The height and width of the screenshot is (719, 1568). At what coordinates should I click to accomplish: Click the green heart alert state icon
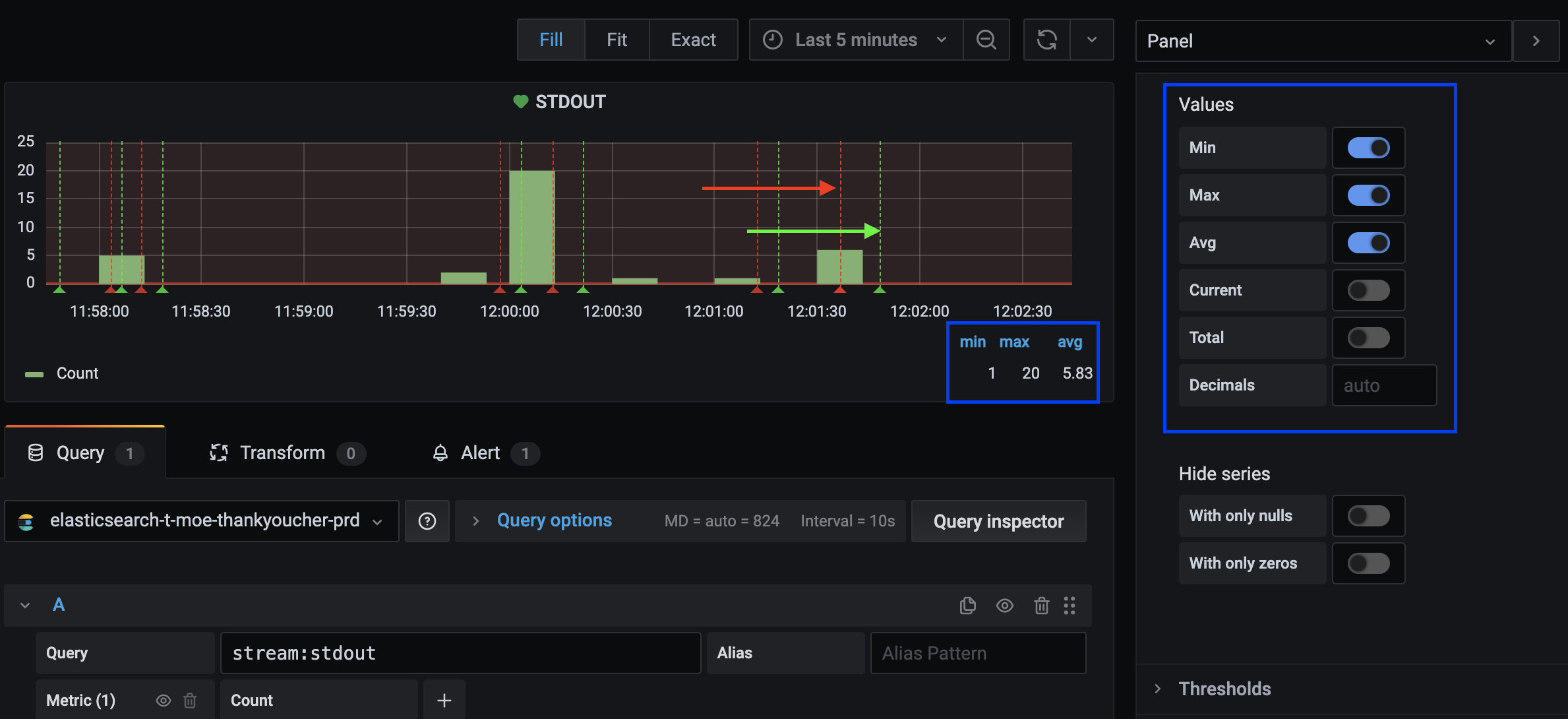pos(521,102)
